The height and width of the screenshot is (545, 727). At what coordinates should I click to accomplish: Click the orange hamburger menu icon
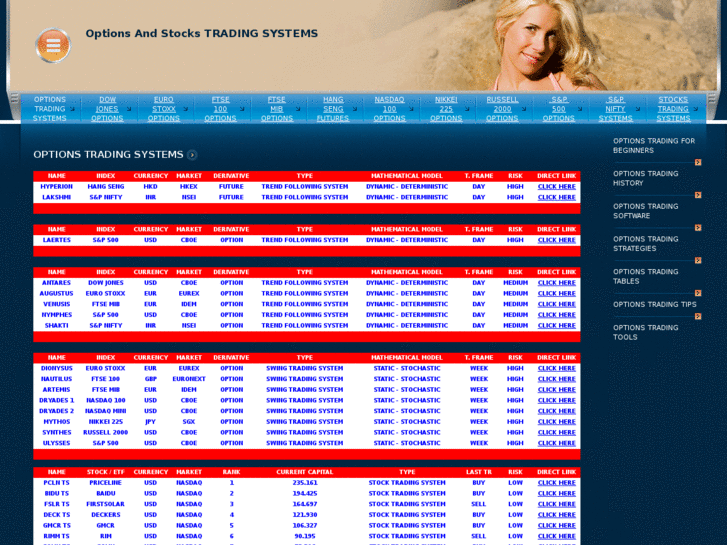[x=53, y=45]
